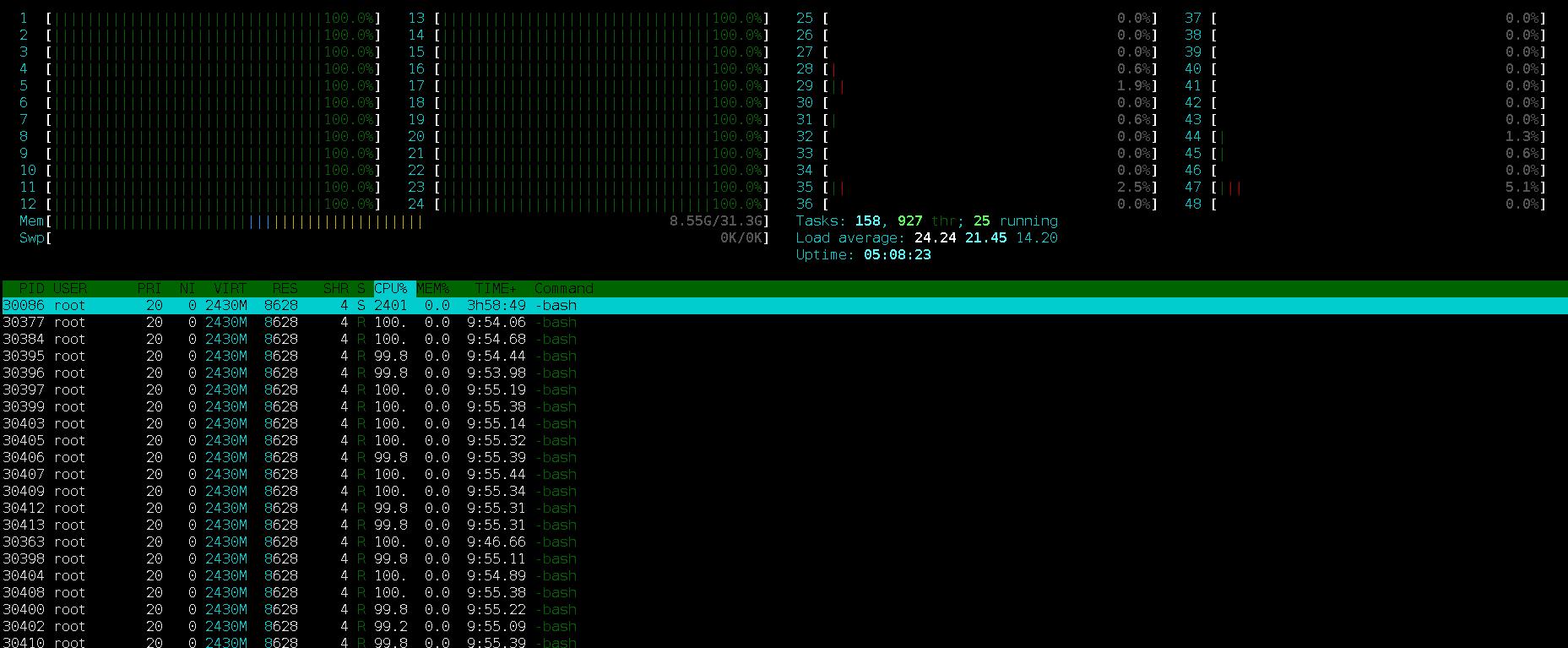1568x648 pixels.
Task: Click the Tasks count line
Action: 926,221
